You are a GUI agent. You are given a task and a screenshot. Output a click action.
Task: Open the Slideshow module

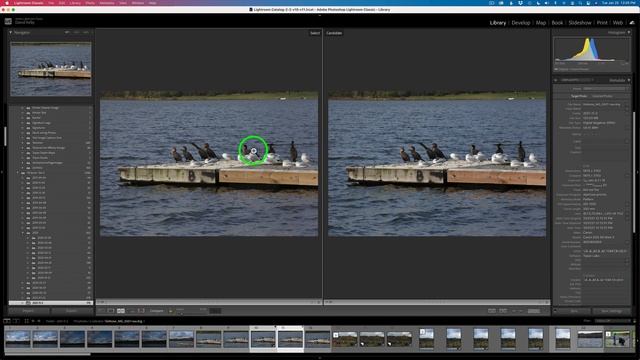(580, 23)
